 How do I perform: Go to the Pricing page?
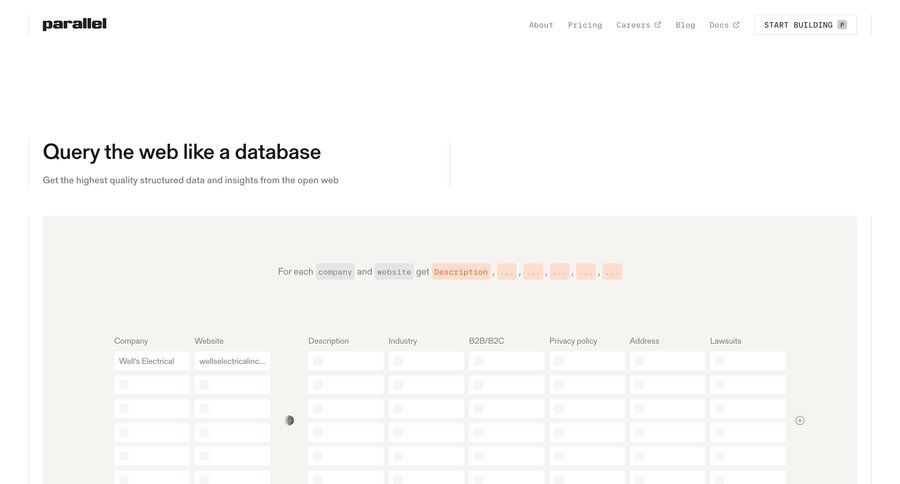tap(585, 25)
